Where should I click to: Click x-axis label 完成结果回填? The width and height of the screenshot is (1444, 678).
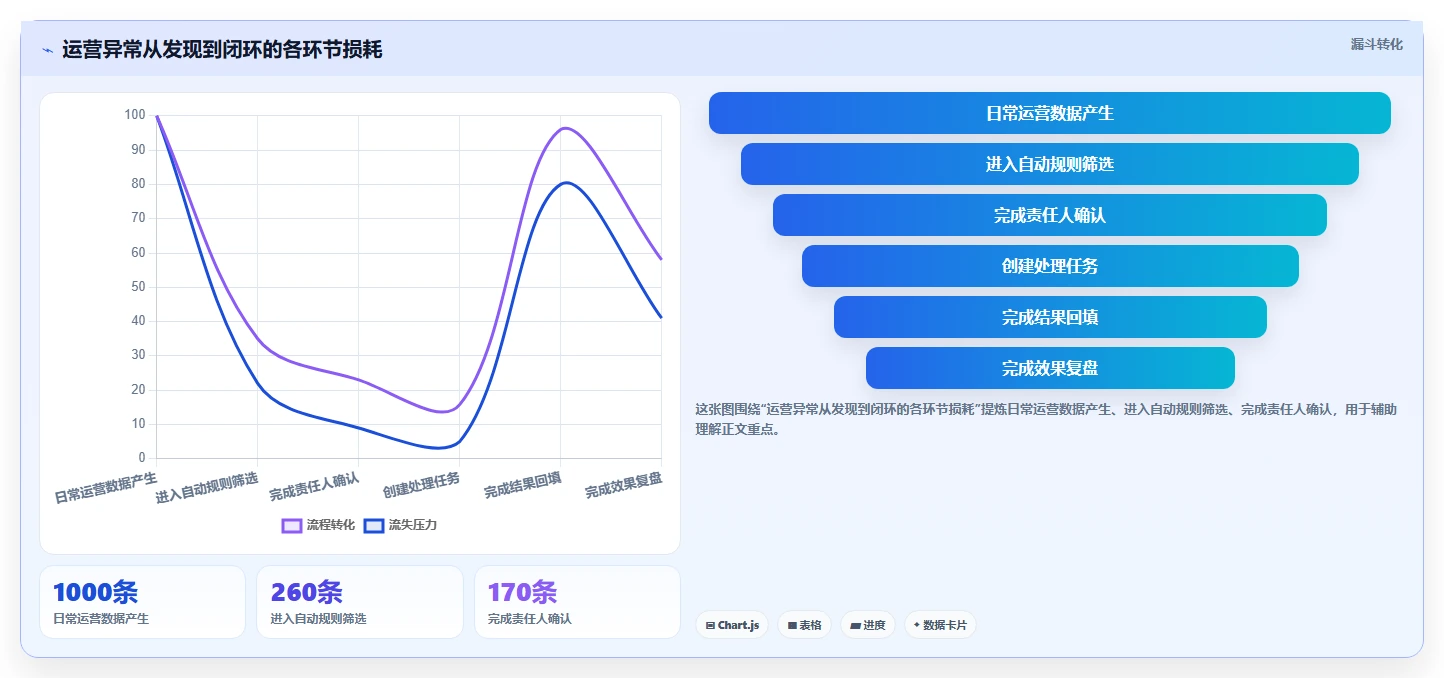pos(522,485)
